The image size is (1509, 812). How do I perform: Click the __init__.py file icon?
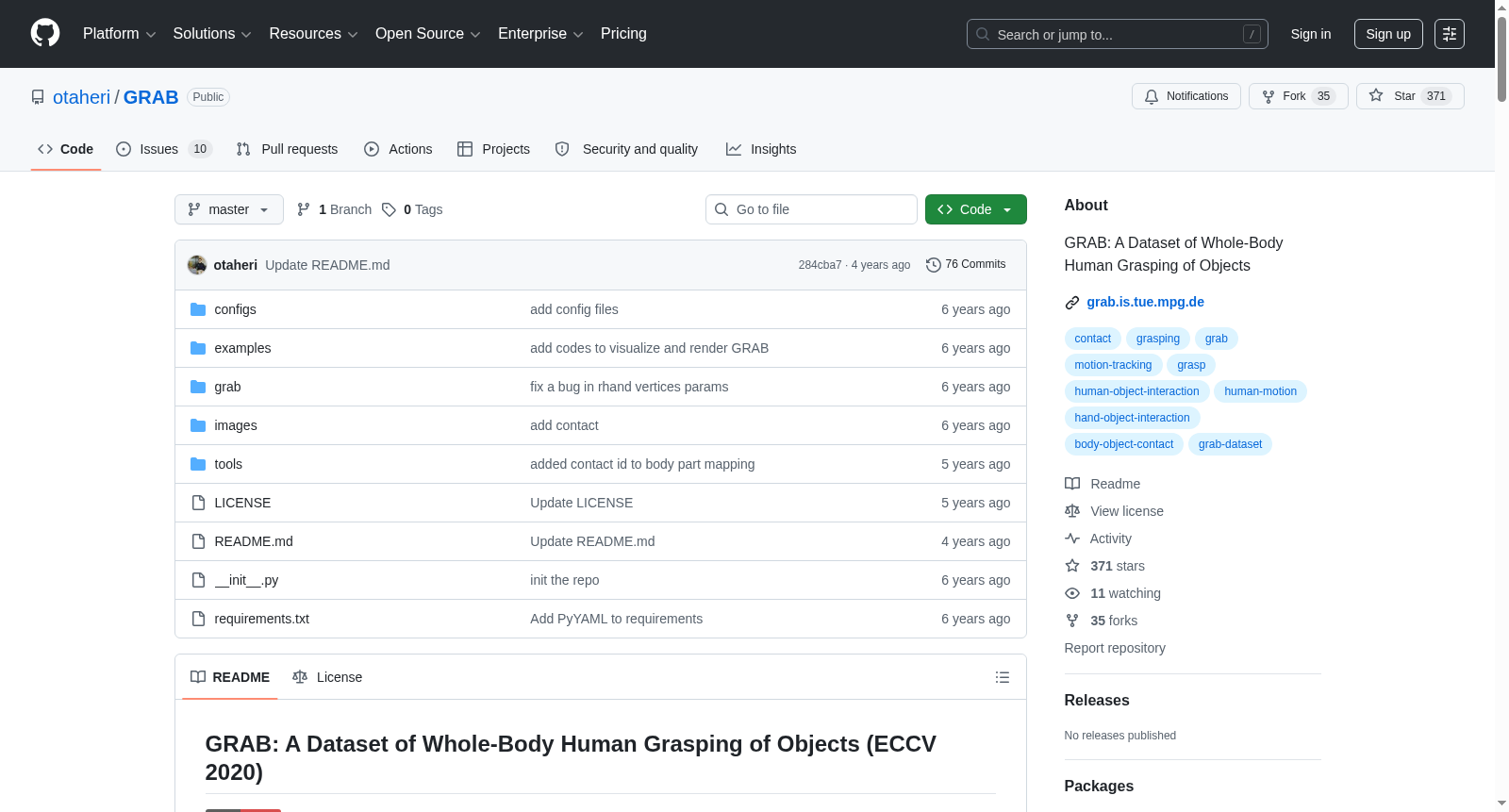point(198,580)
